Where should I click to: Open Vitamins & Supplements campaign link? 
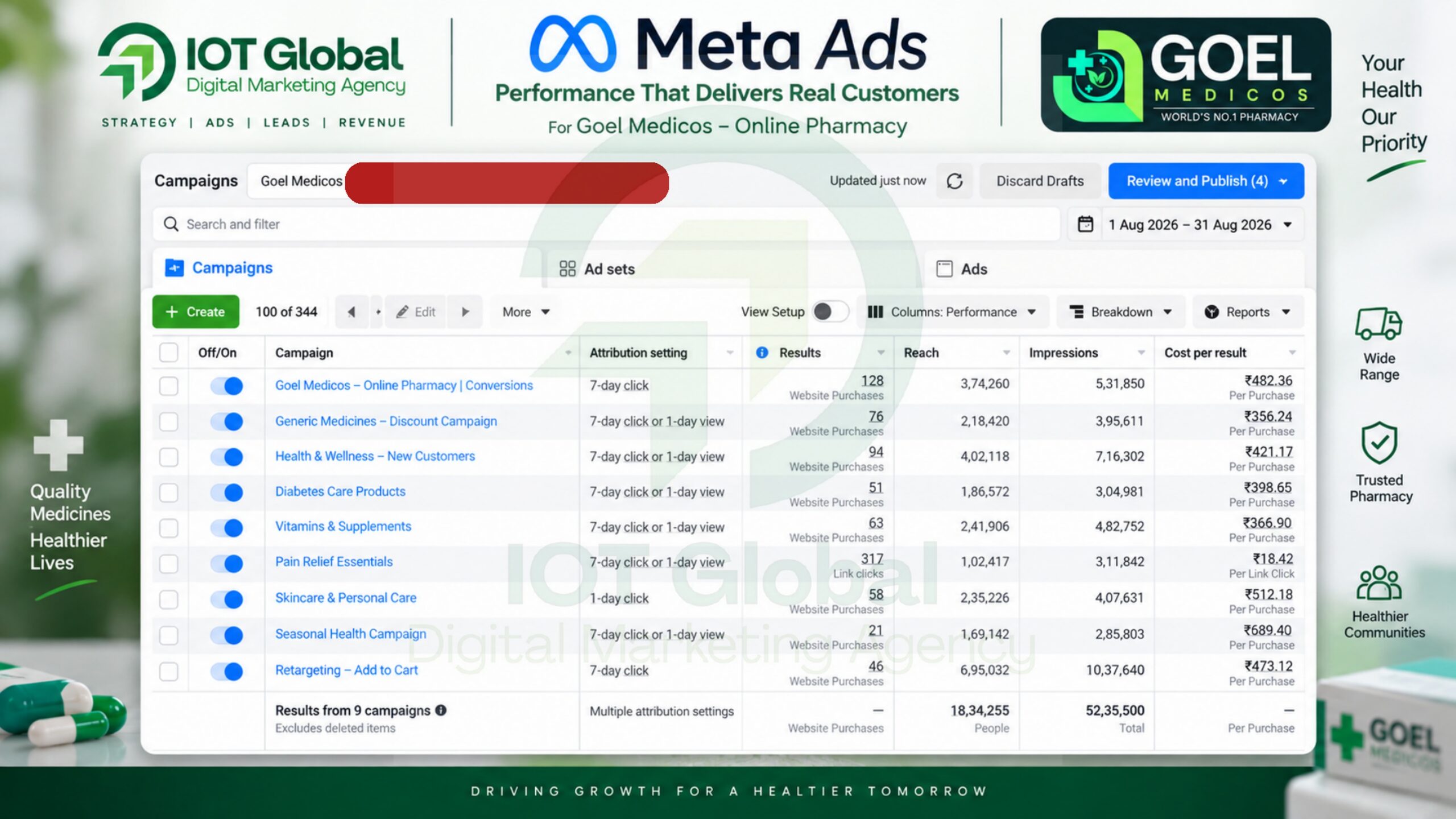coord(343,526)
